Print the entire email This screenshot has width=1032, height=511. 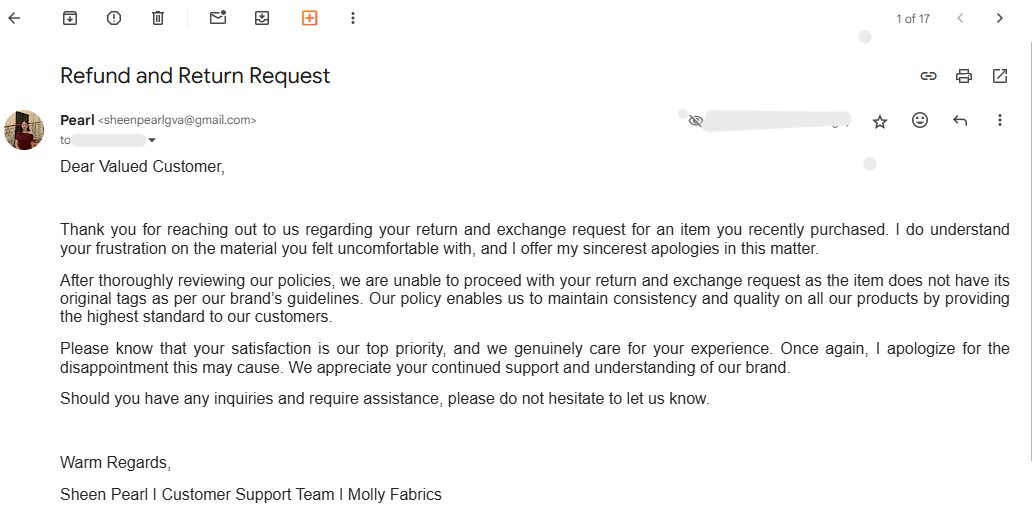pyautogui.click(x=964, y=76)
